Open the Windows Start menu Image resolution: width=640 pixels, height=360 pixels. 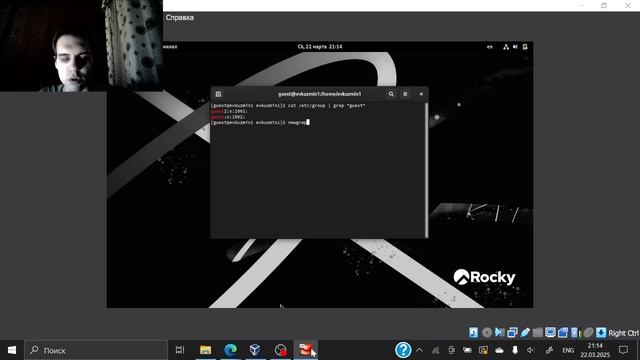pos(12,350)
